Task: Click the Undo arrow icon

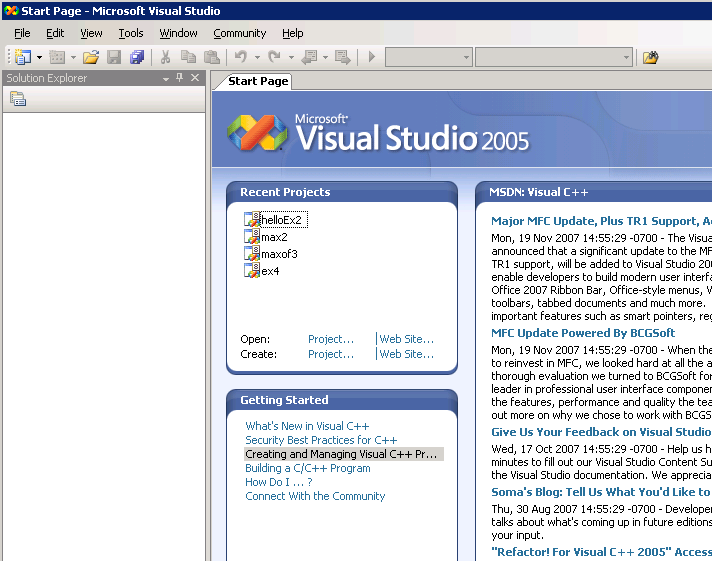Action: (x=241, y=57)
